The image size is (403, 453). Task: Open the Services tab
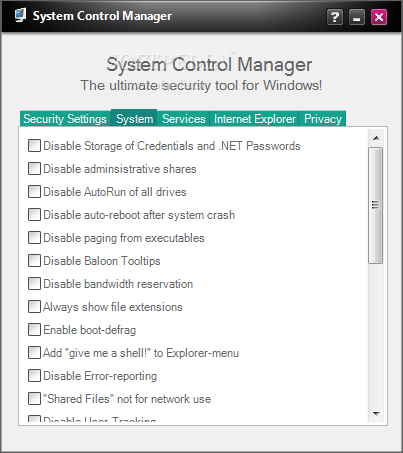point(183,119)
